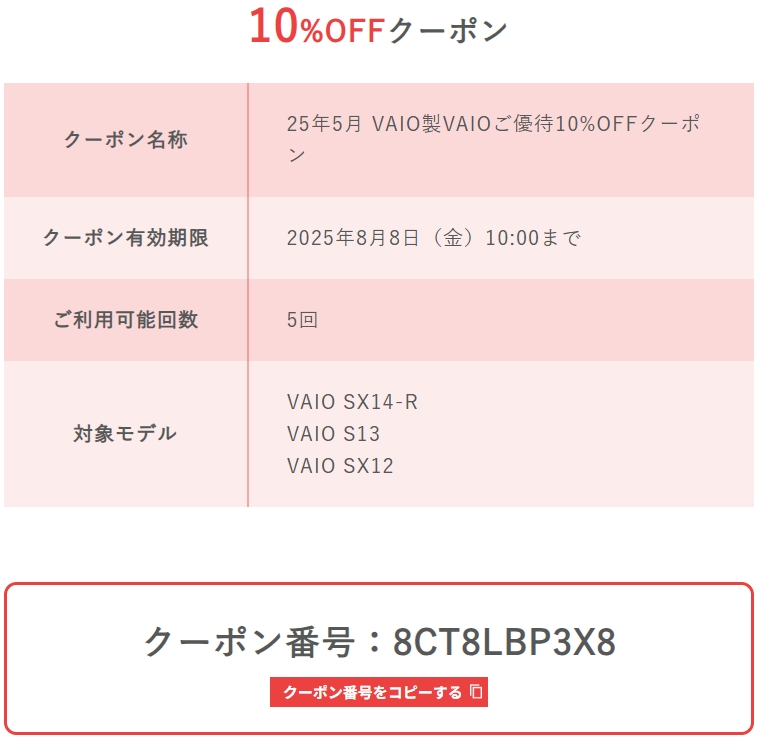Click the expiry date 2025年8月8日 text
The image size is (758, 739).
(353, 238)
